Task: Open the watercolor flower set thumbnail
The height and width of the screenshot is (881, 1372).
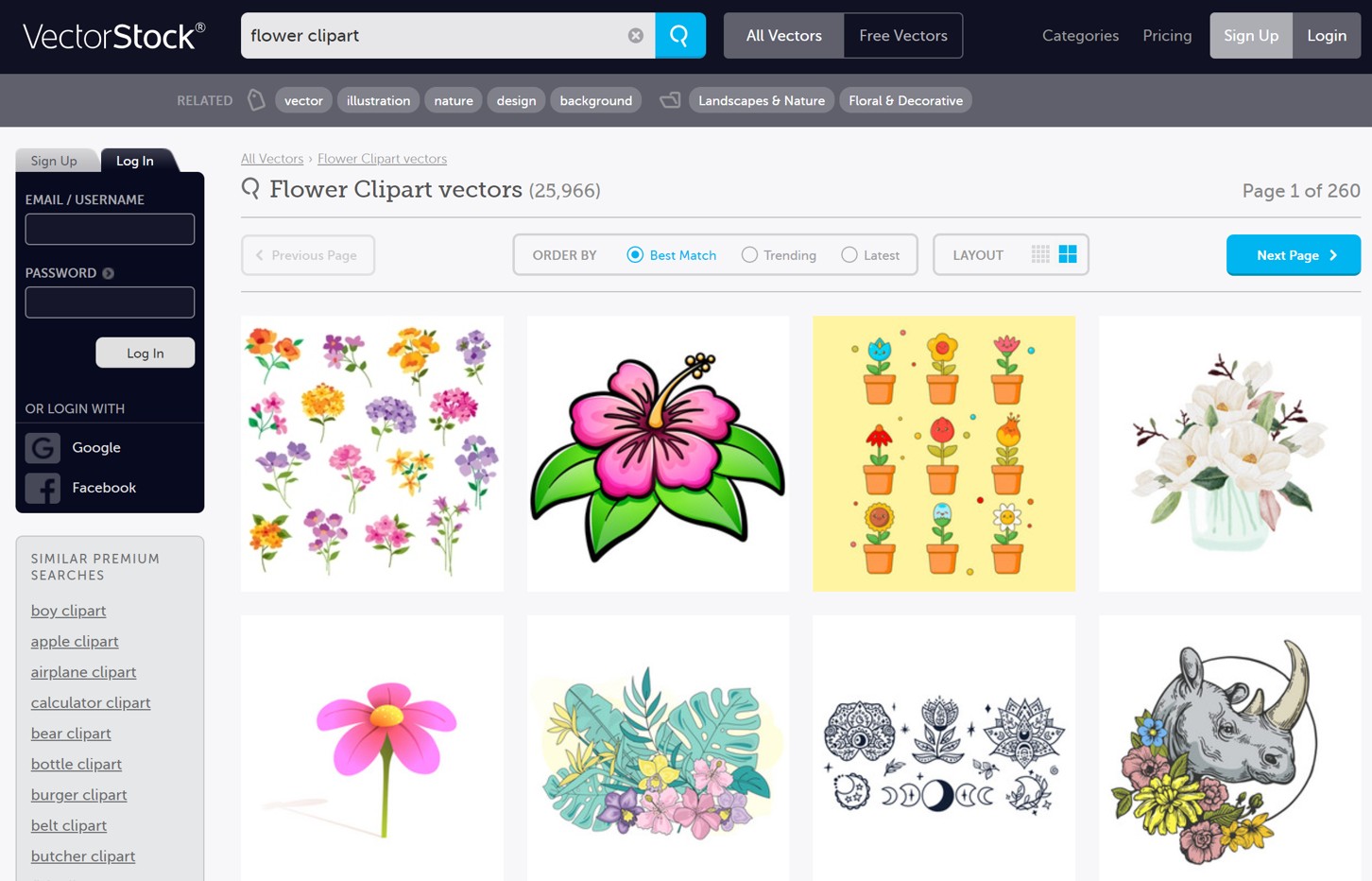Action: point(372,454)
